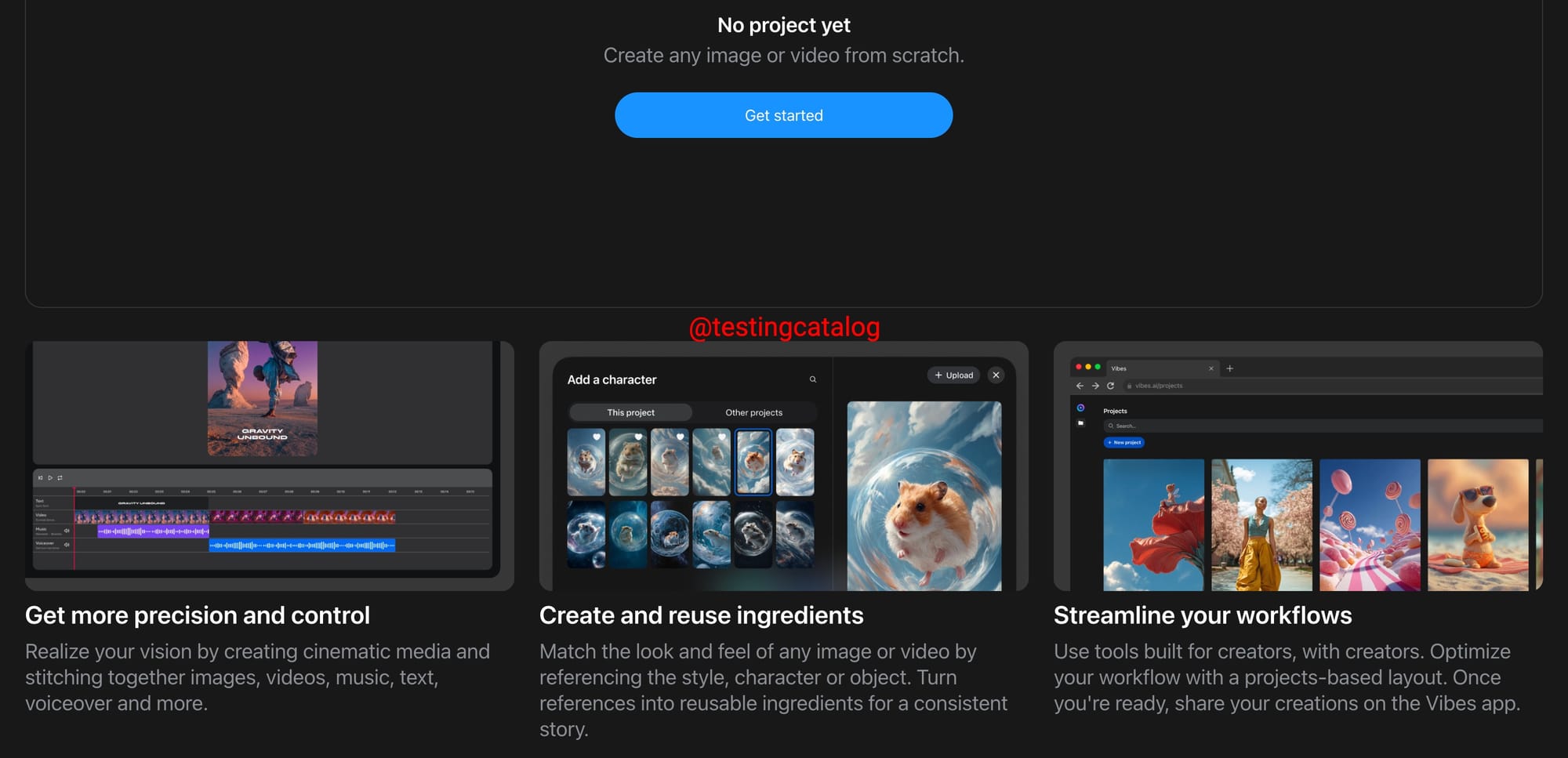
Task: Select the blue-outlined hamster thumbnail
Action: [753, 462]
